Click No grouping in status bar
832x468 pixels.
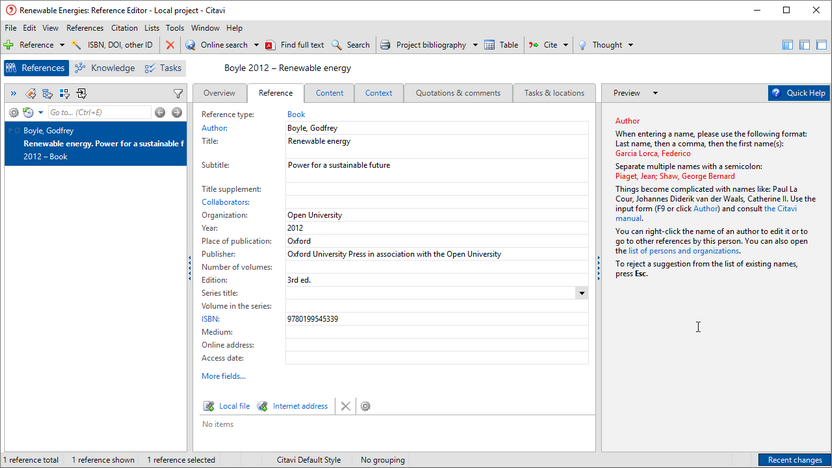tap(383, 460)
